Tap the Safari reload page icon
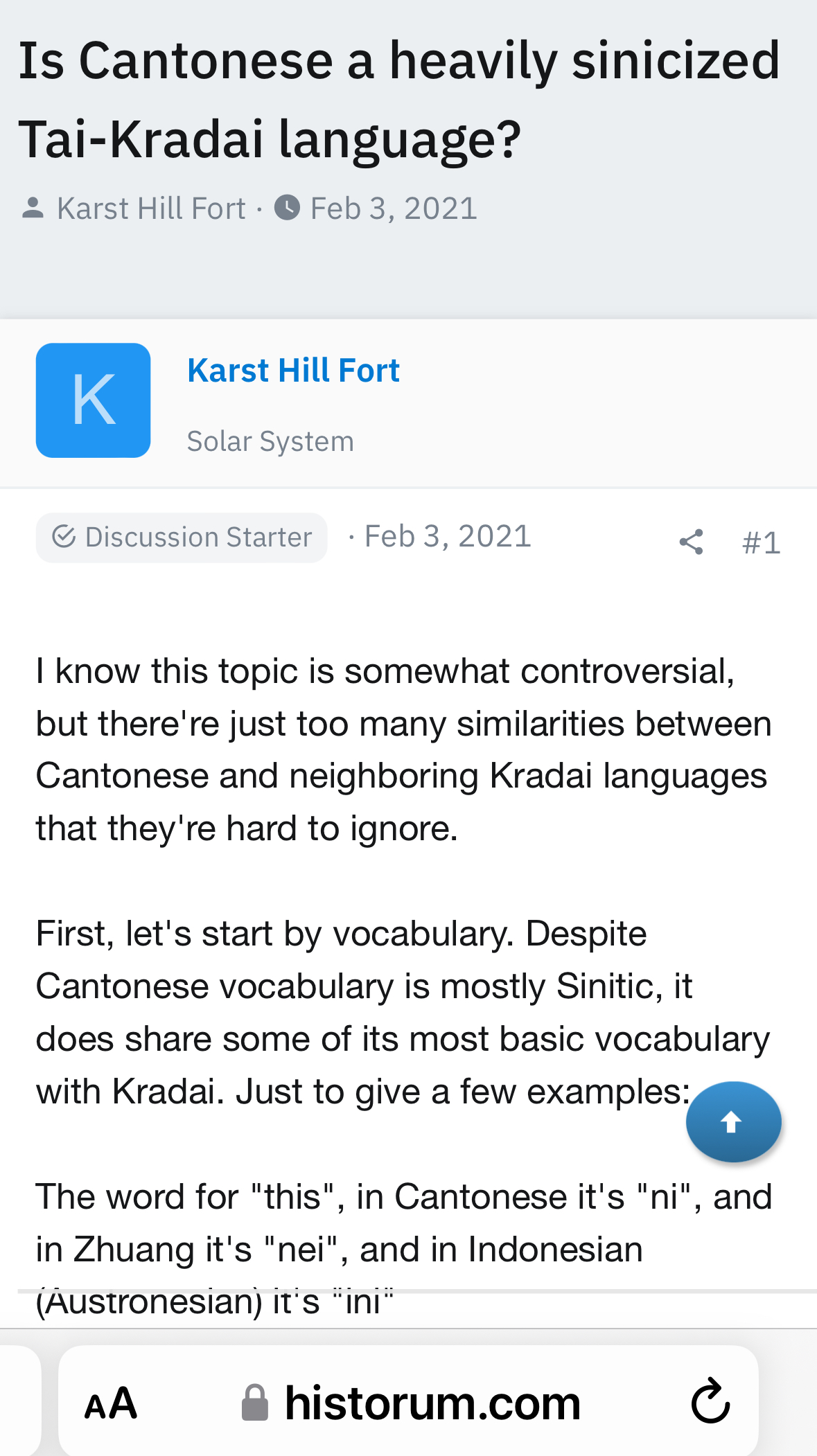This screenshot has height=1456, width=817. pos(711,1401)
